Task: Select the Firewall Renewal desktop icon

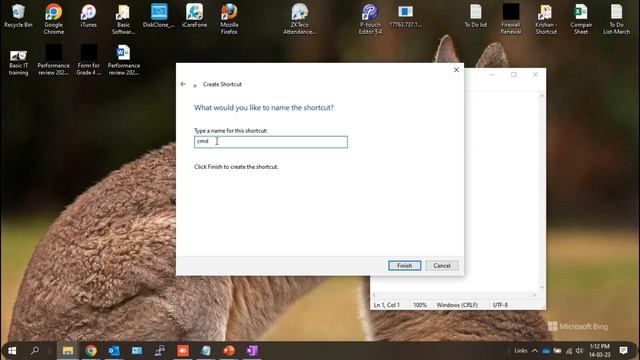Action: 511,19
